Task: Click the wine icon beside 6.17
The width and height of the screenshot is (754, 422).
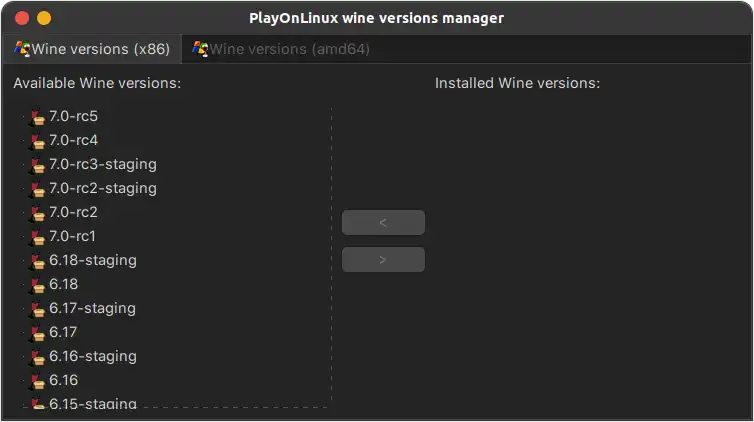Action: [x=37, y=334]
